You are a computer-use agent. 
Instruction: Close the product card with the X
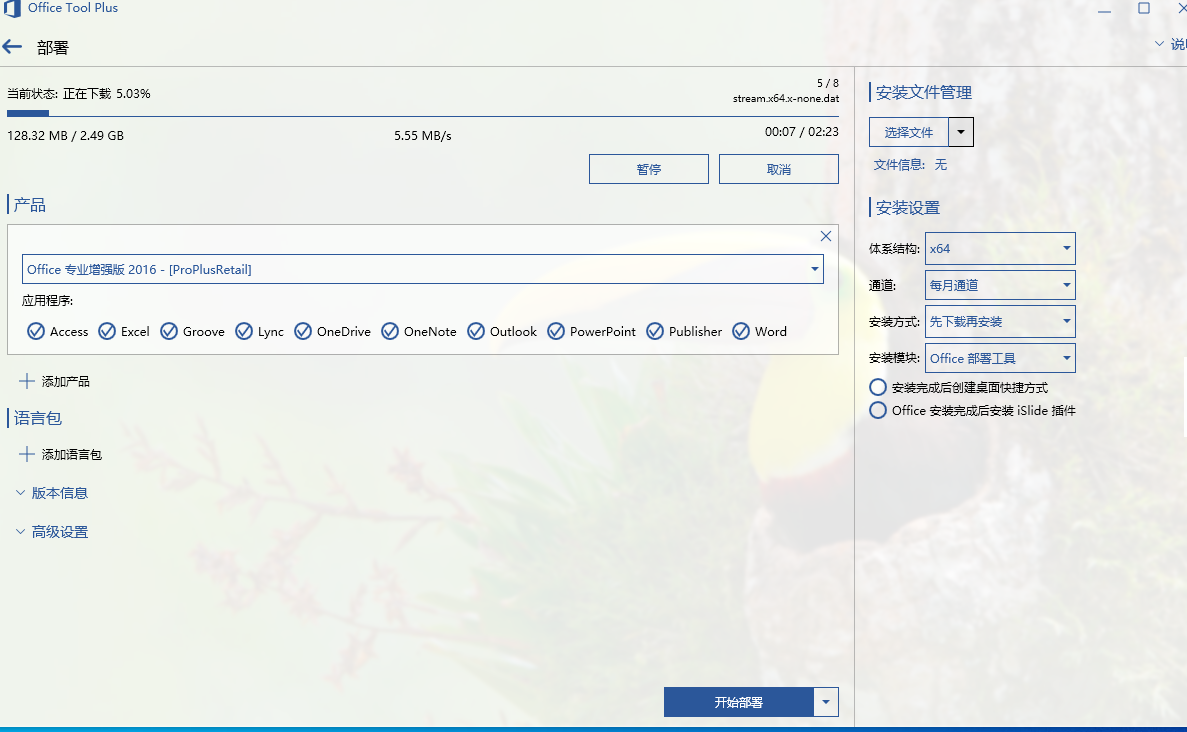(825, 236)
